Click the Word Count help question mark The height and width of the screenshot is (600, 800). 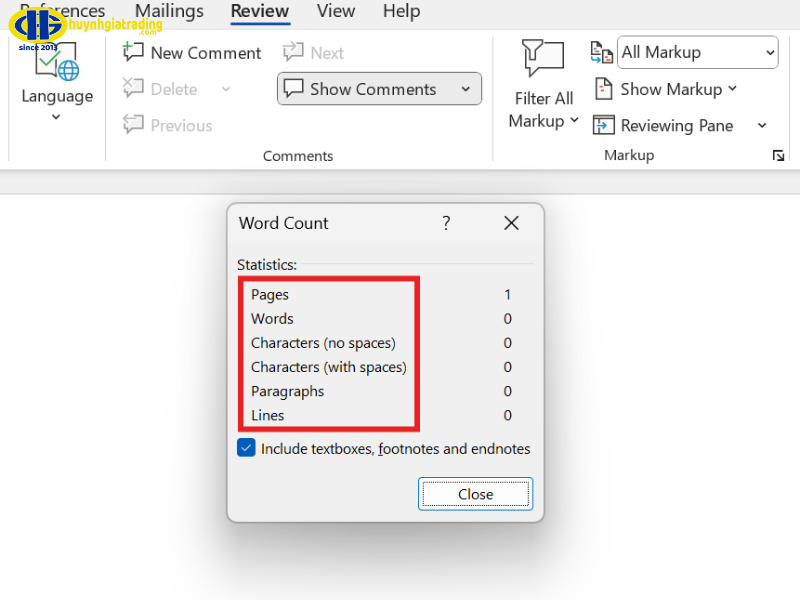pos(446,223)
